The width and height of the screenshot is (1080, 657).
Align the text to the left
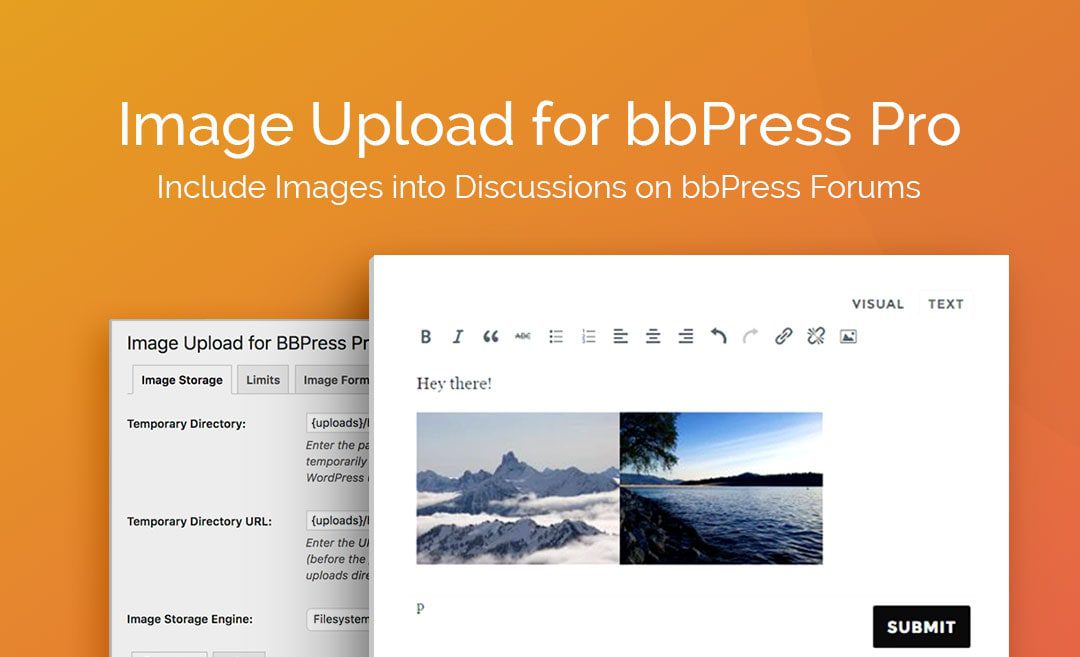(x=621, y=336)
